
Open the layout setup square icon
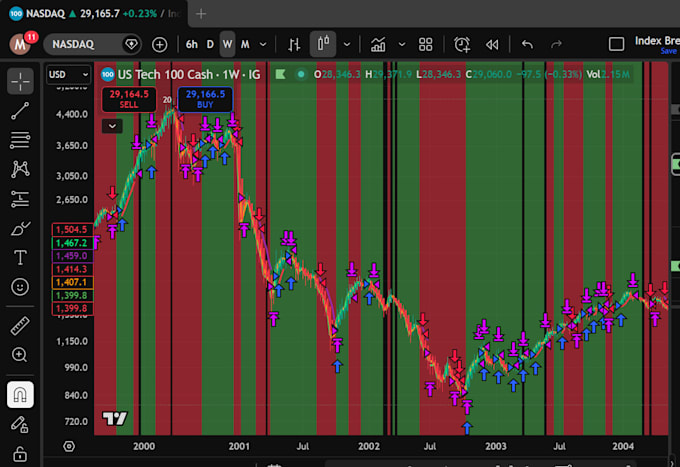tap(616, 44)
